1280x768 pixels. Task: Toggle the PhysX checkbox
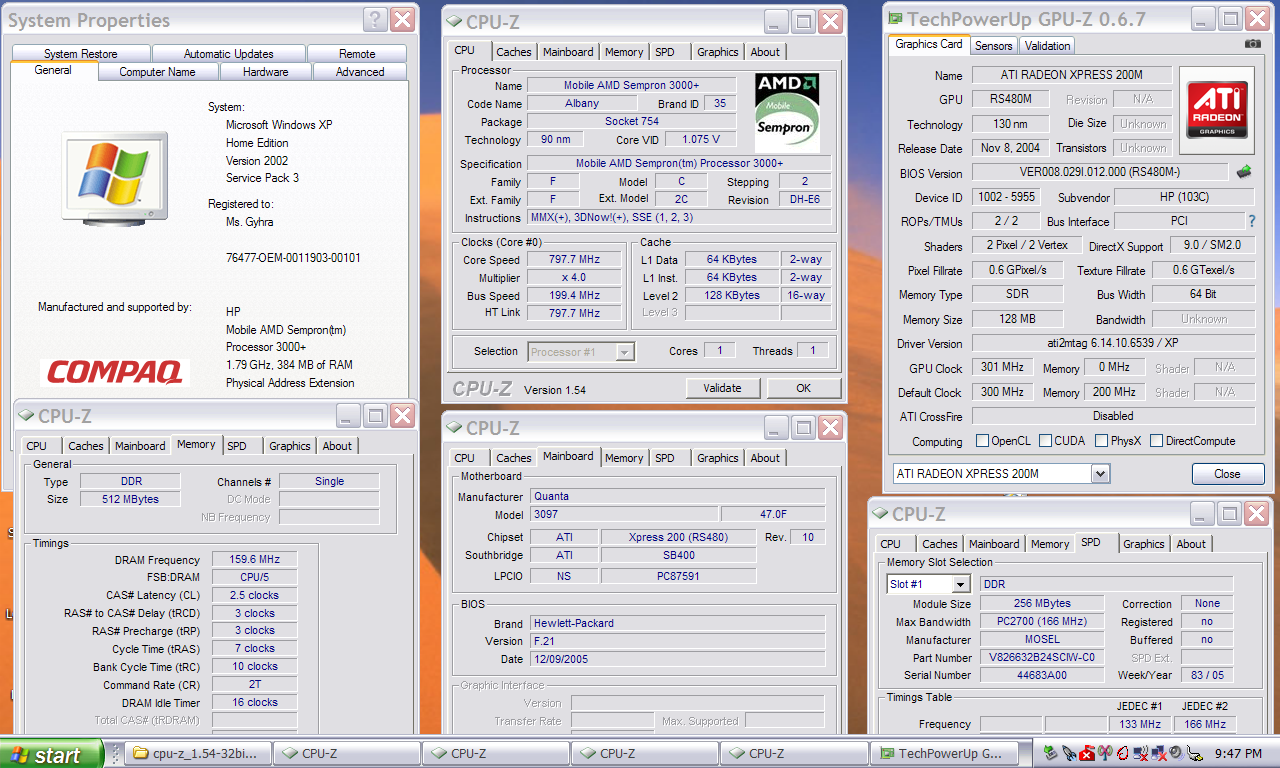[1101, 441]
